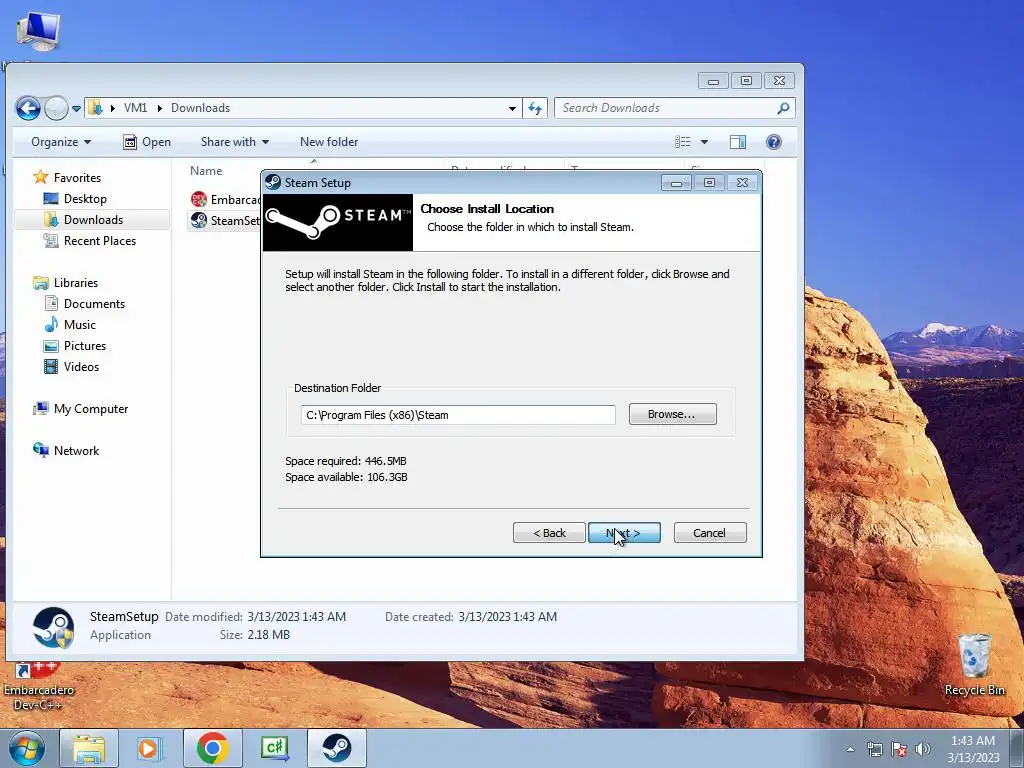Click the Windows Media Player taskbar icon
The image size is (1024, 768).
click(150, 748)
